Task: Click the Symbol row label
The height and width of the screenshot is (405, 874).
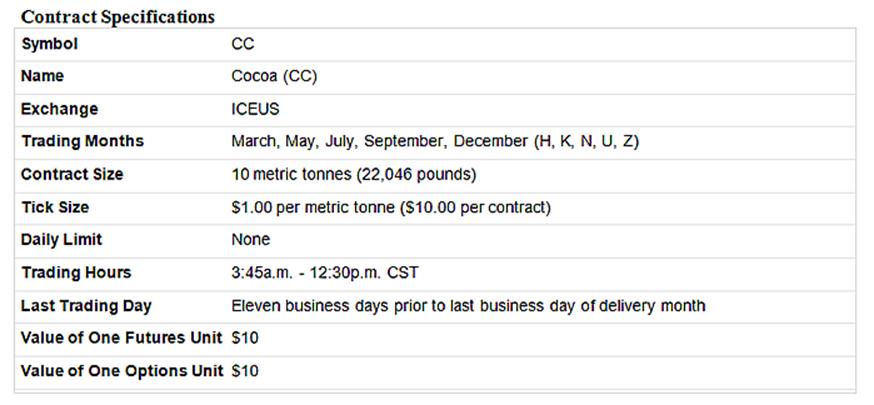Action: coord(50,44)
